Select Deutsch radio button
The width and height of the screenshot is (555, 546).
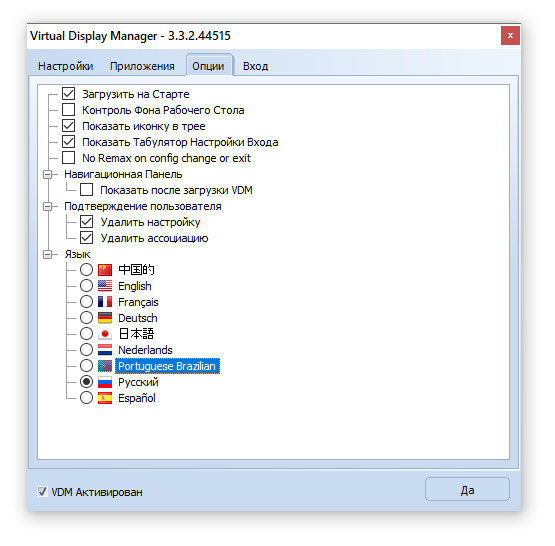pyautogui.click(x=86, y=318)
